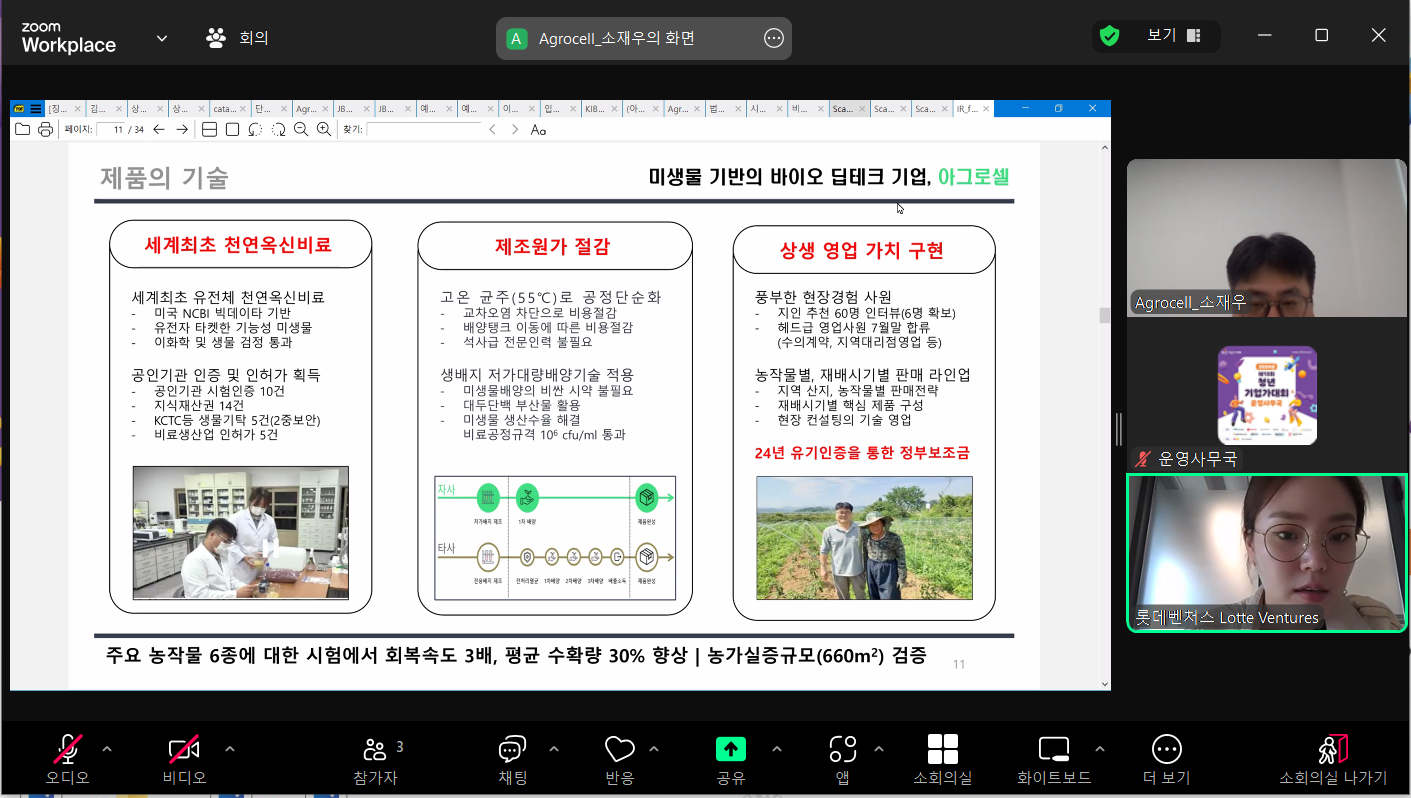1411x798 pixels.
Task: Open the 회의 meetings tab
Action: coord(237,38)
